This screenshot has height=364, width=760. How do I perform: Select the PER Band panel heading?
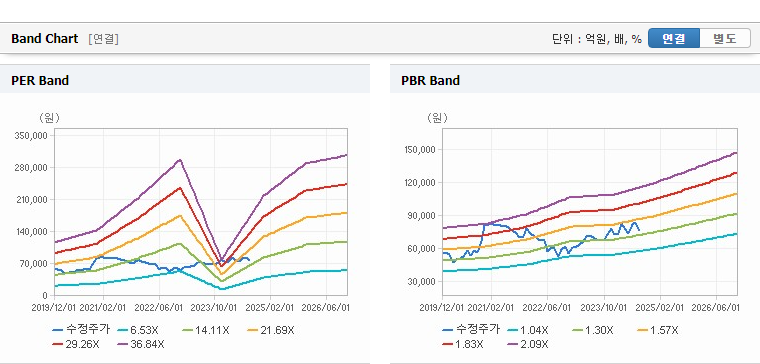pyautogui.click(x=40, y=80)
